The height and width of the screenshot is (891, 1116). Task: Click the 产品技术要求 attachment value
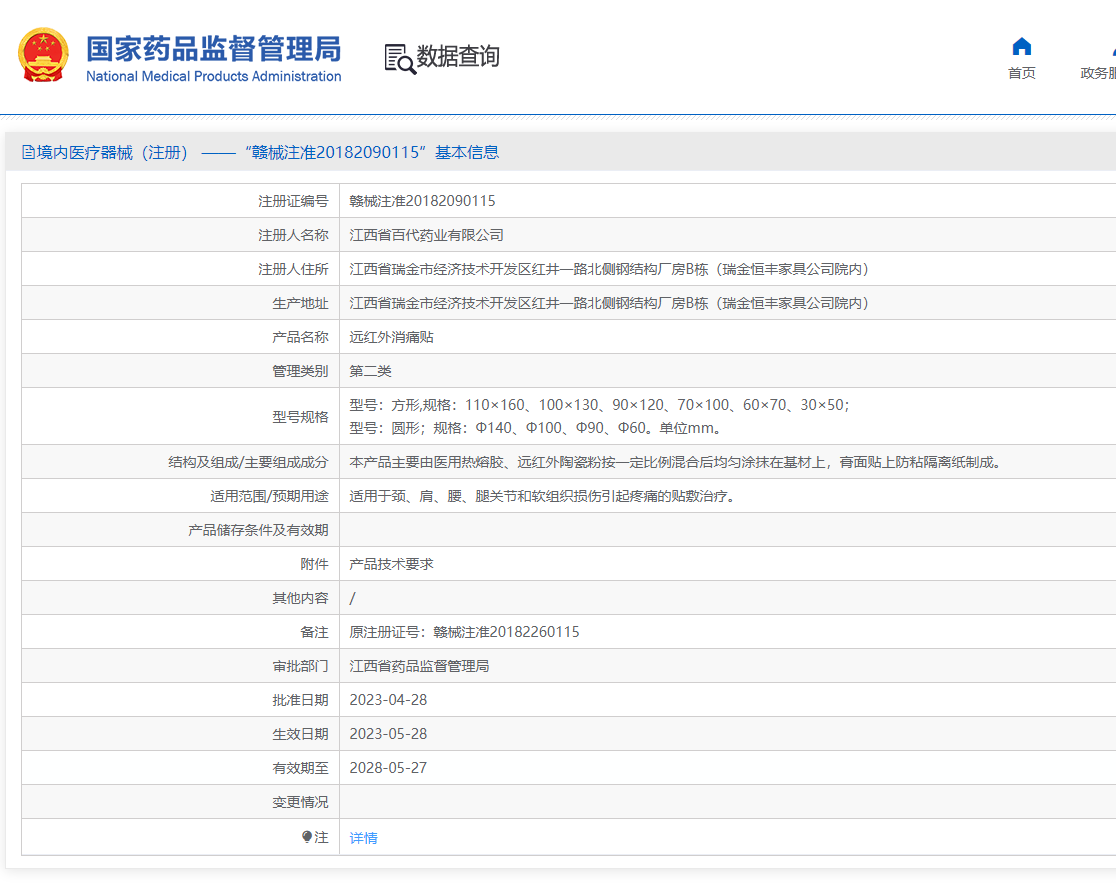(391, 564)
